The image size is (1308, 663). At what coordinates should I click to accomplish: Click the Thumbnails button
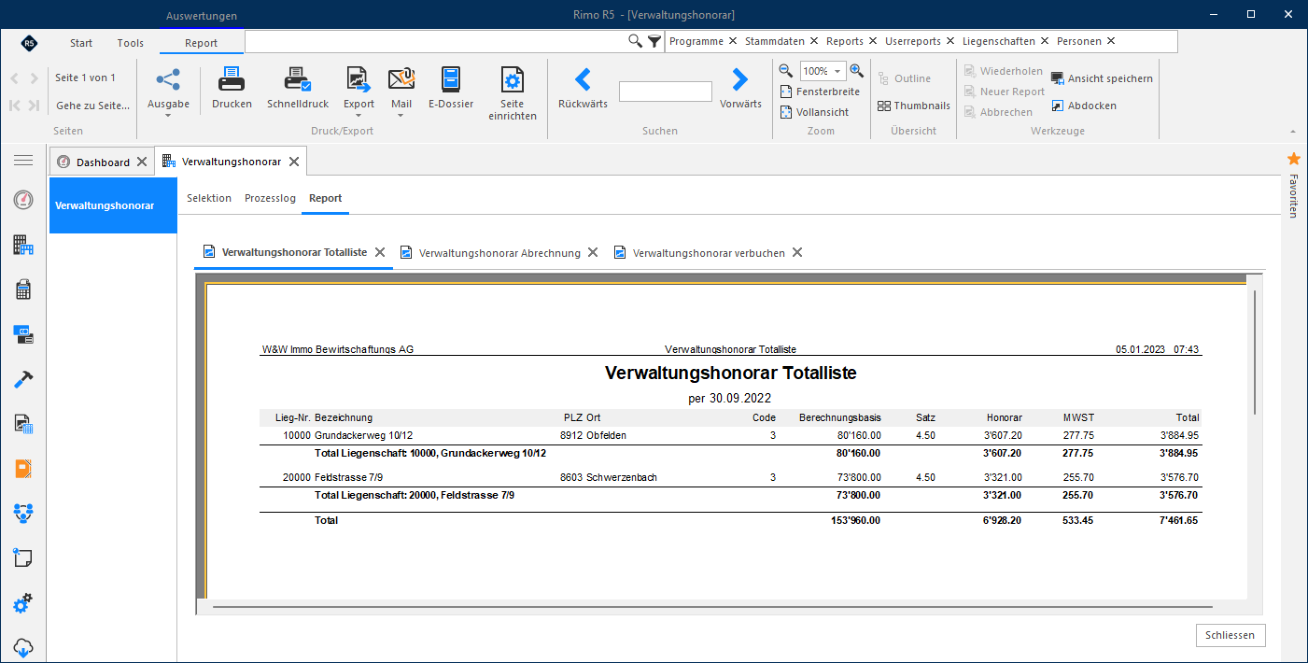tap(914, 106)
